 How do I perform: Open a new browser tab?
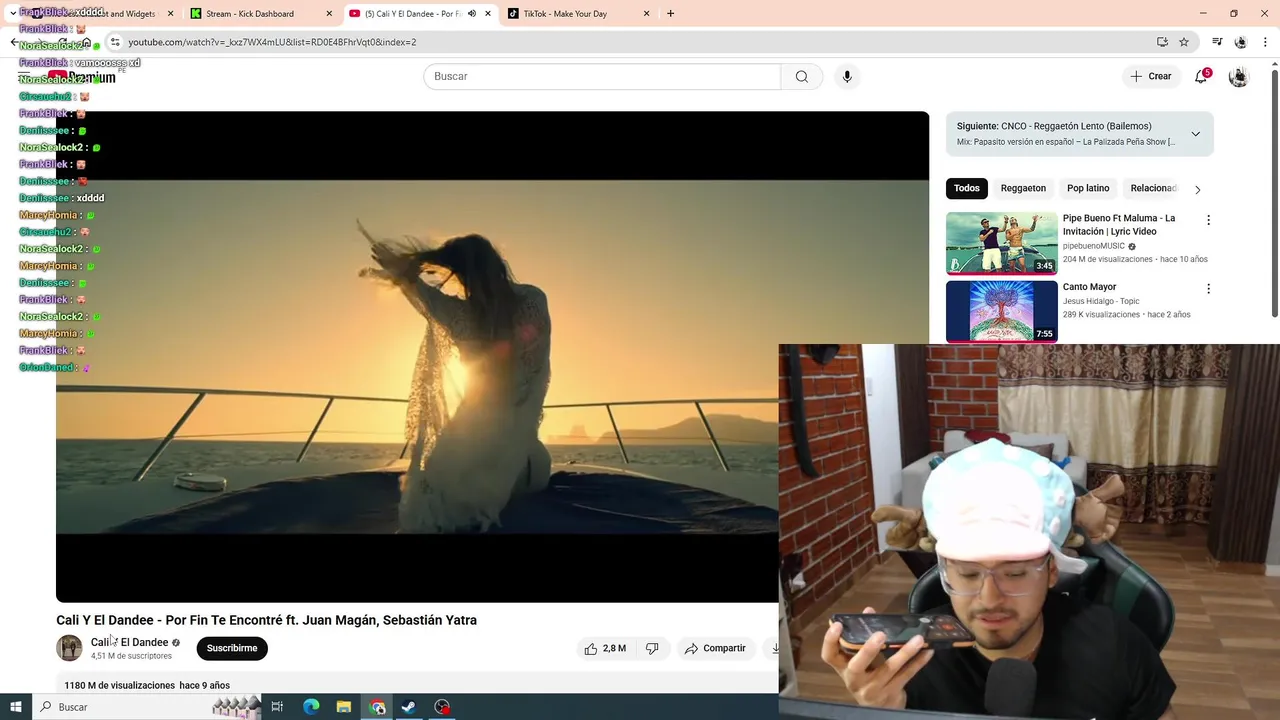click(670, 14)
